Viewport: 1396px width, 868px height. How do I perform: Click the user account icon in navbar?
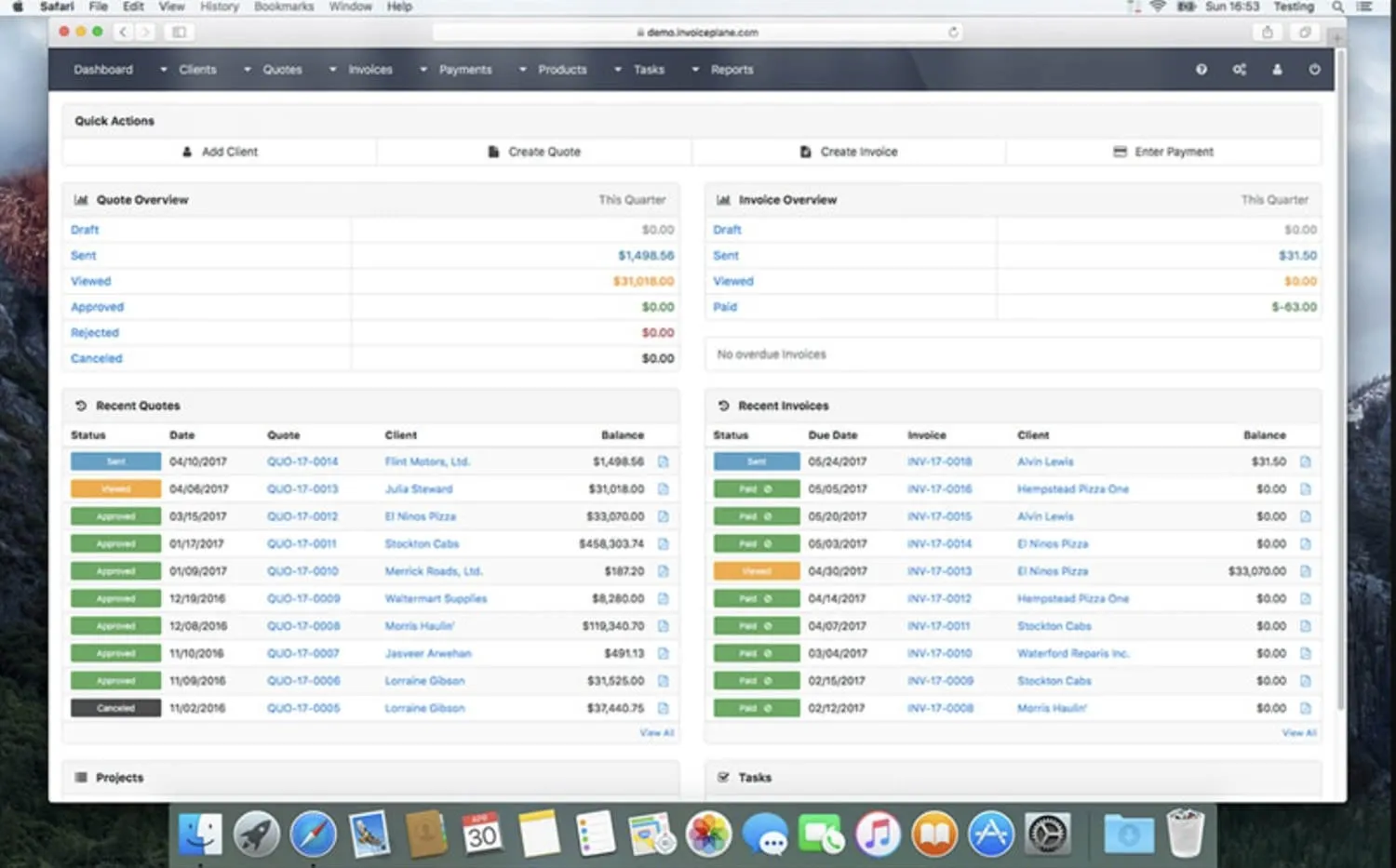tap(1277, 70)
